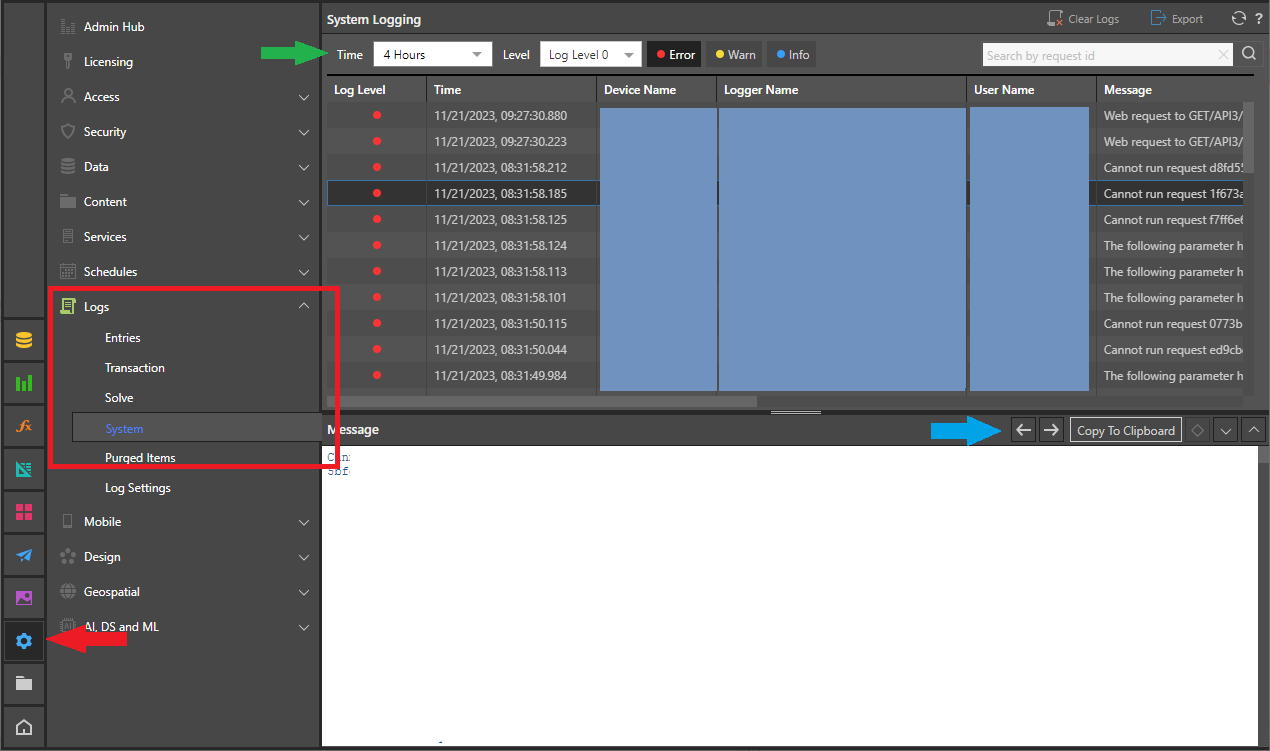Click the refresh icon in System Logging header
The width and height of the screenshot is (1270, 751).
tap(1238, 19)
